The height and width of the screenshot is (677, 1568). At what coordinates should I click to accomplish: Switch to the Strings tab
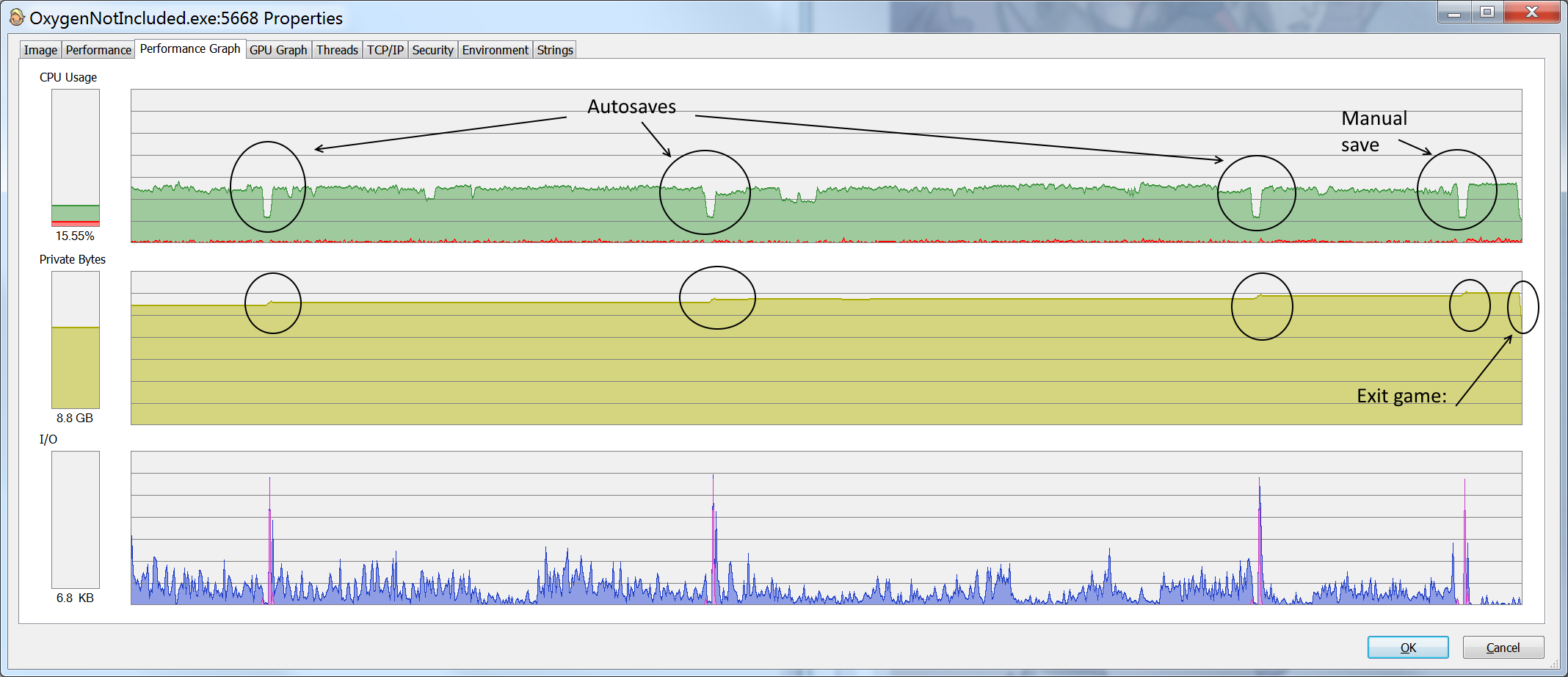(554, 50)
